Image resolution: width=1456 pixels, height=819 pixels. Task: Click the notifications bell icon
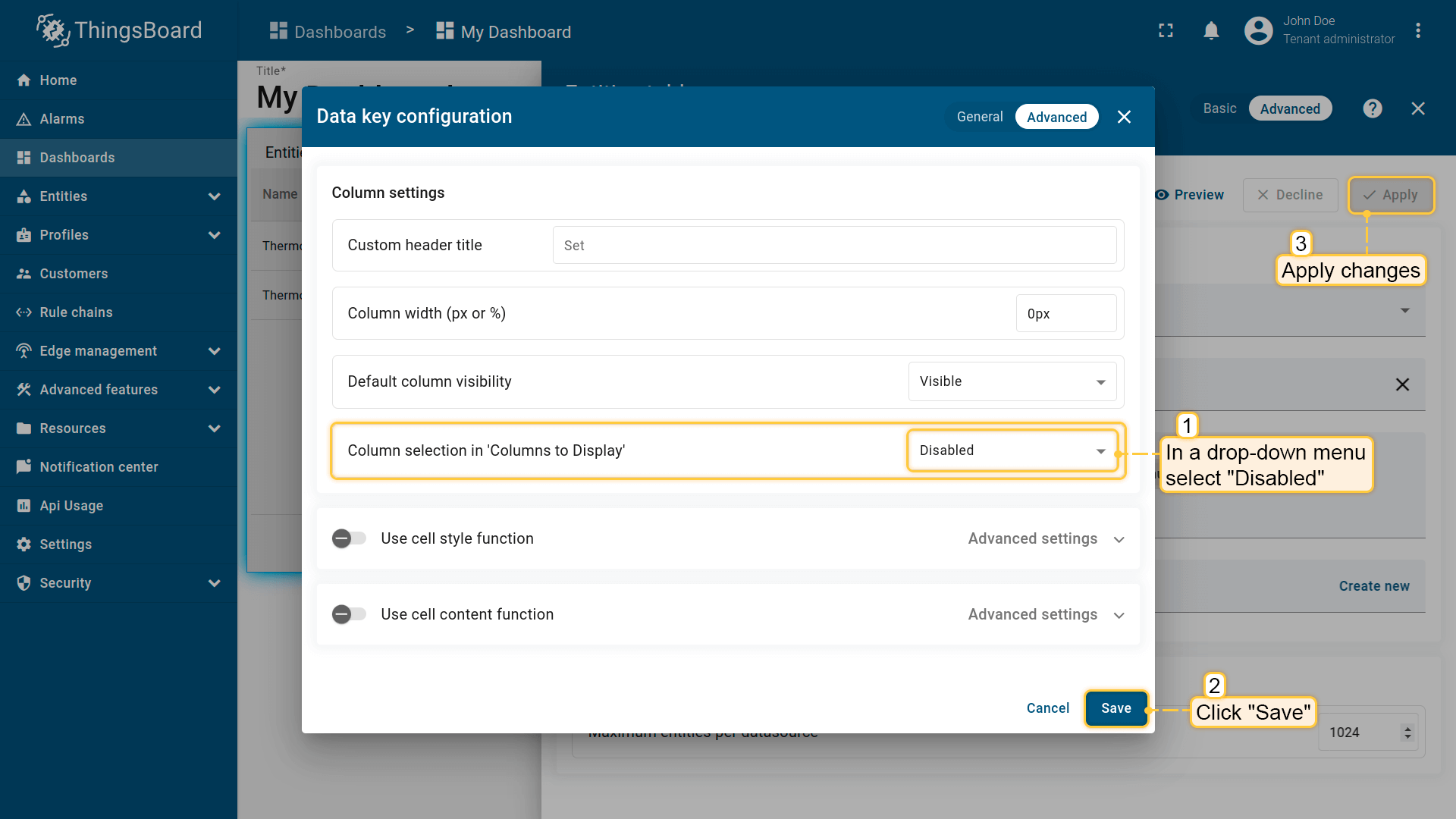pyautogui.click(x=1211, y=31)
